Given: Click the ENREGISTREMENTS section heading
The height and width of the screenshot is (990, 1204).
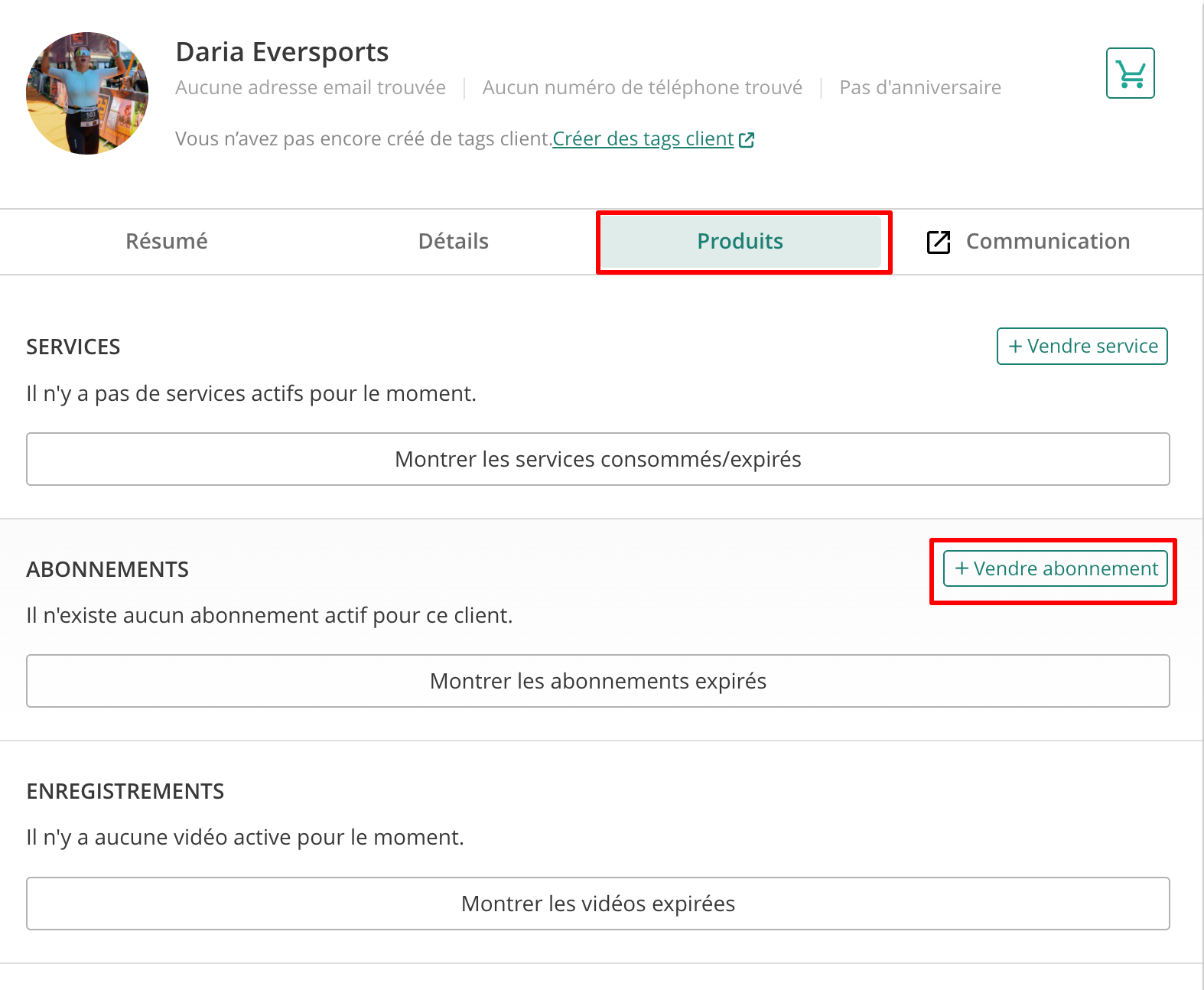Looking at the screenshot, I should 125,792.
